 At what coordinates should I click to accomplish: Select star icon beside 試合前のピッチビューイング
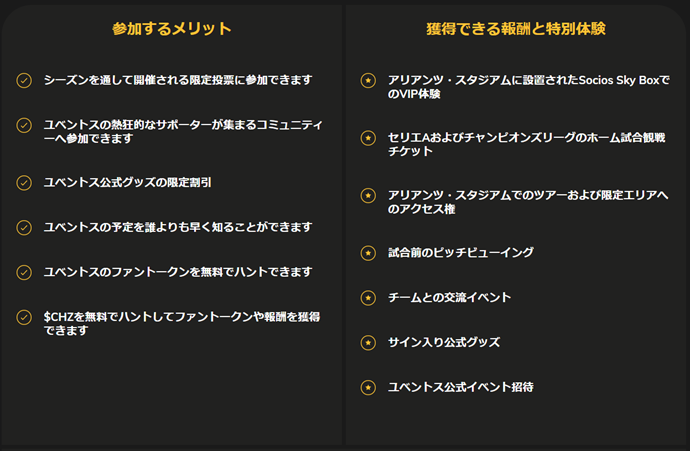pyautogui.click(x=368, y=253)
